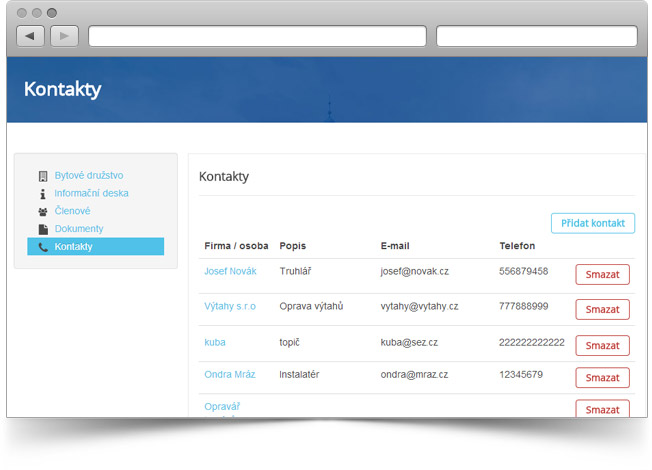The image size is (652, 470).
Task: Select Dokumenty in the sidebar menu
Action: click(78, 229)
